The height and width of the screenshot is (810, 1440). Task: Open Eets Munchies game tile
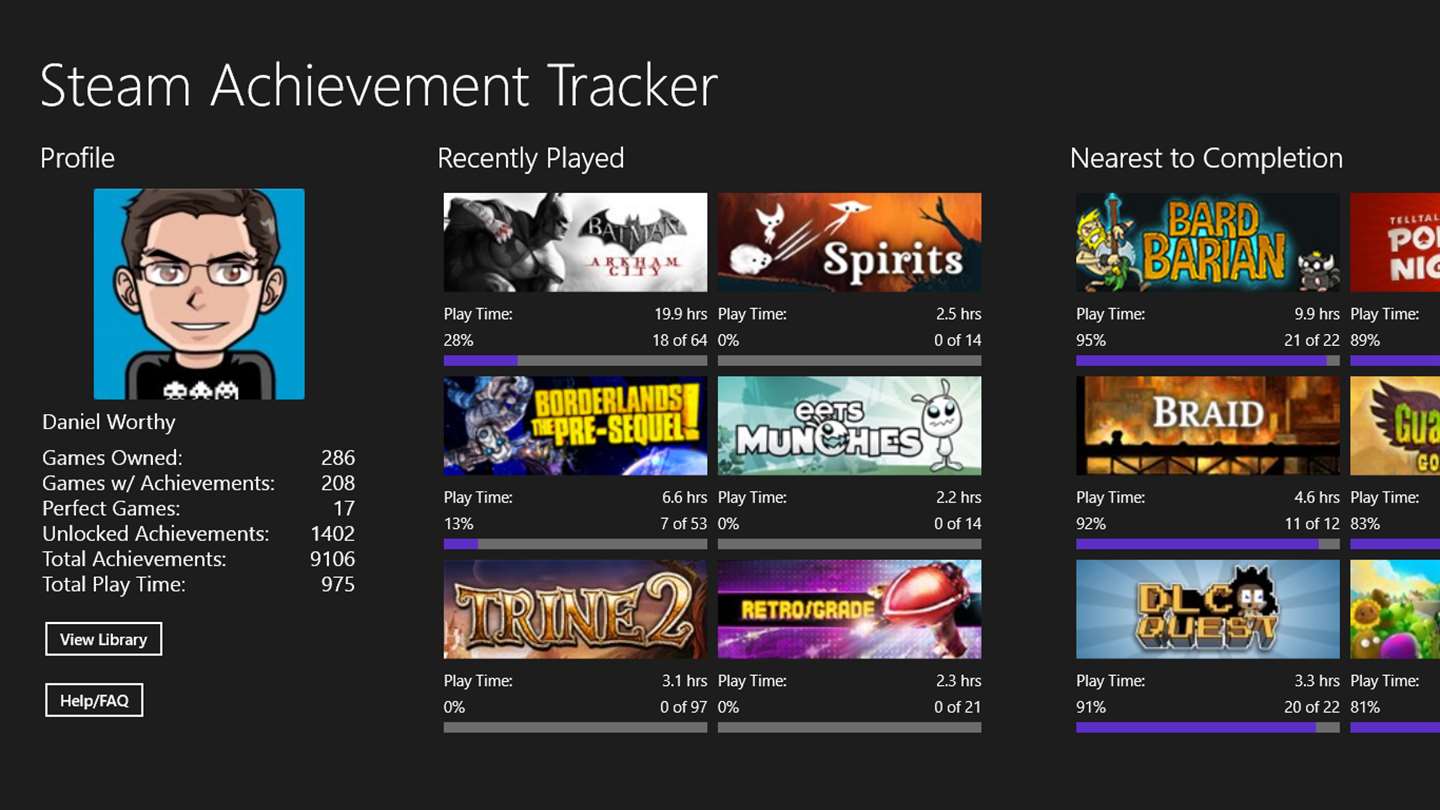(849, 425)
